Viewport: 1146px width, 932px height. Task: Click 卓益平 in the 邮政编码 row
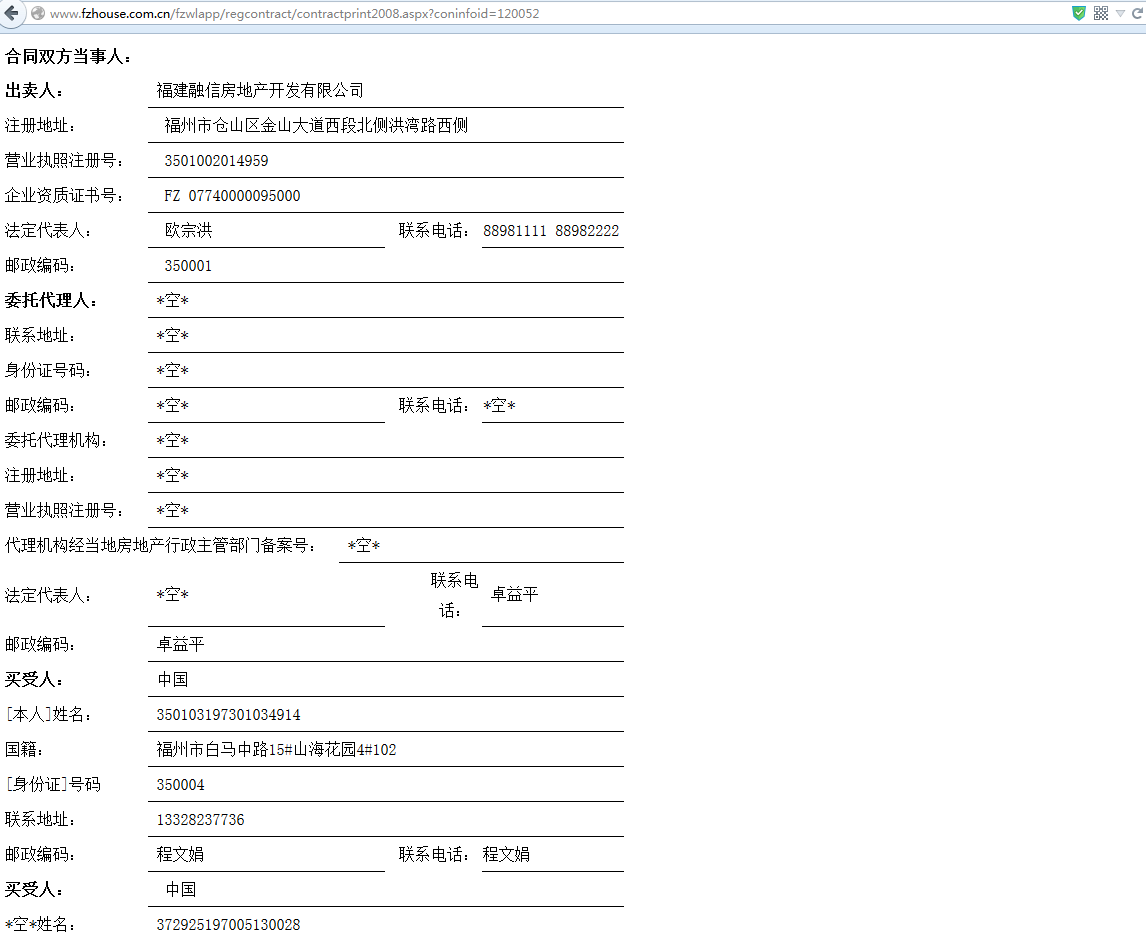pyautogui.click(x=181, y=645)
